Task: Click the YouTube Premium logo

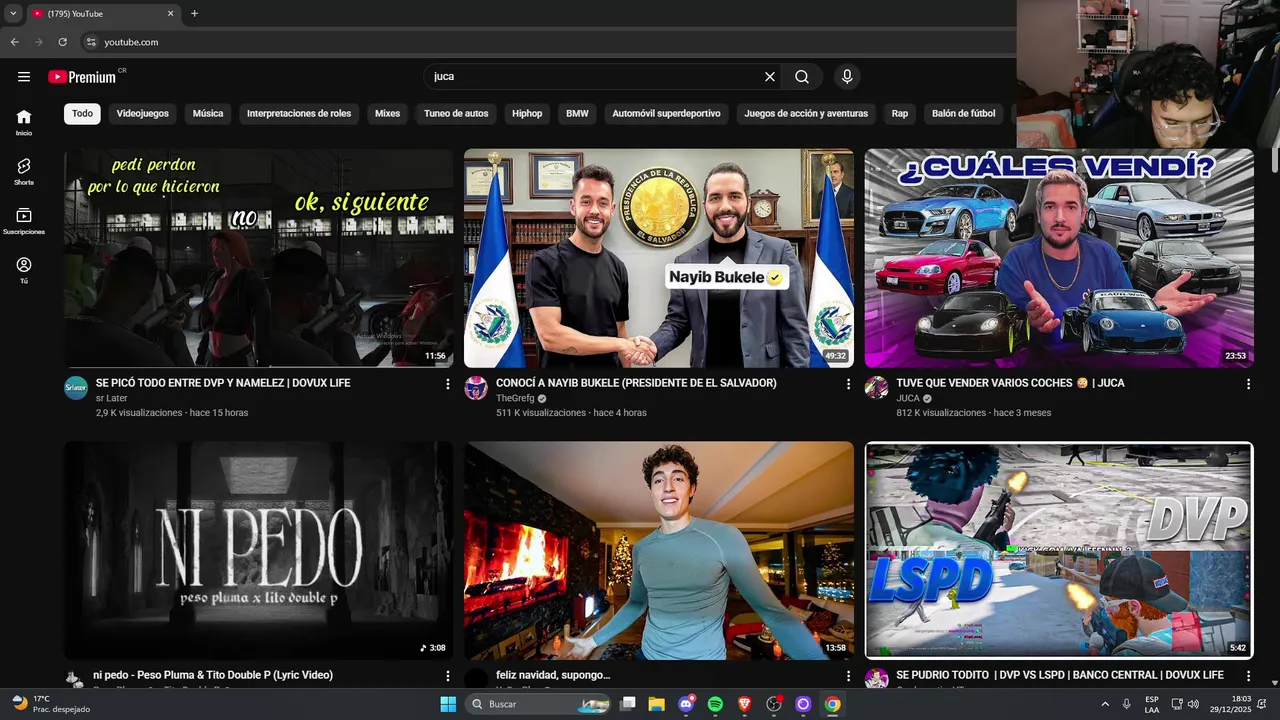Action: click(x=82, y=77)
